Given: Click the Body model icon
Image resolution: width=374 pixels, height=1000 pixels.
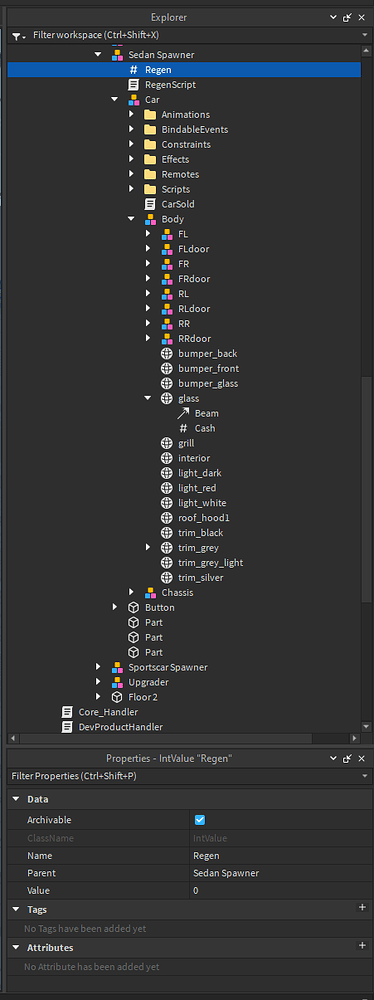Looking at the screenshot, I should (150, 219).
